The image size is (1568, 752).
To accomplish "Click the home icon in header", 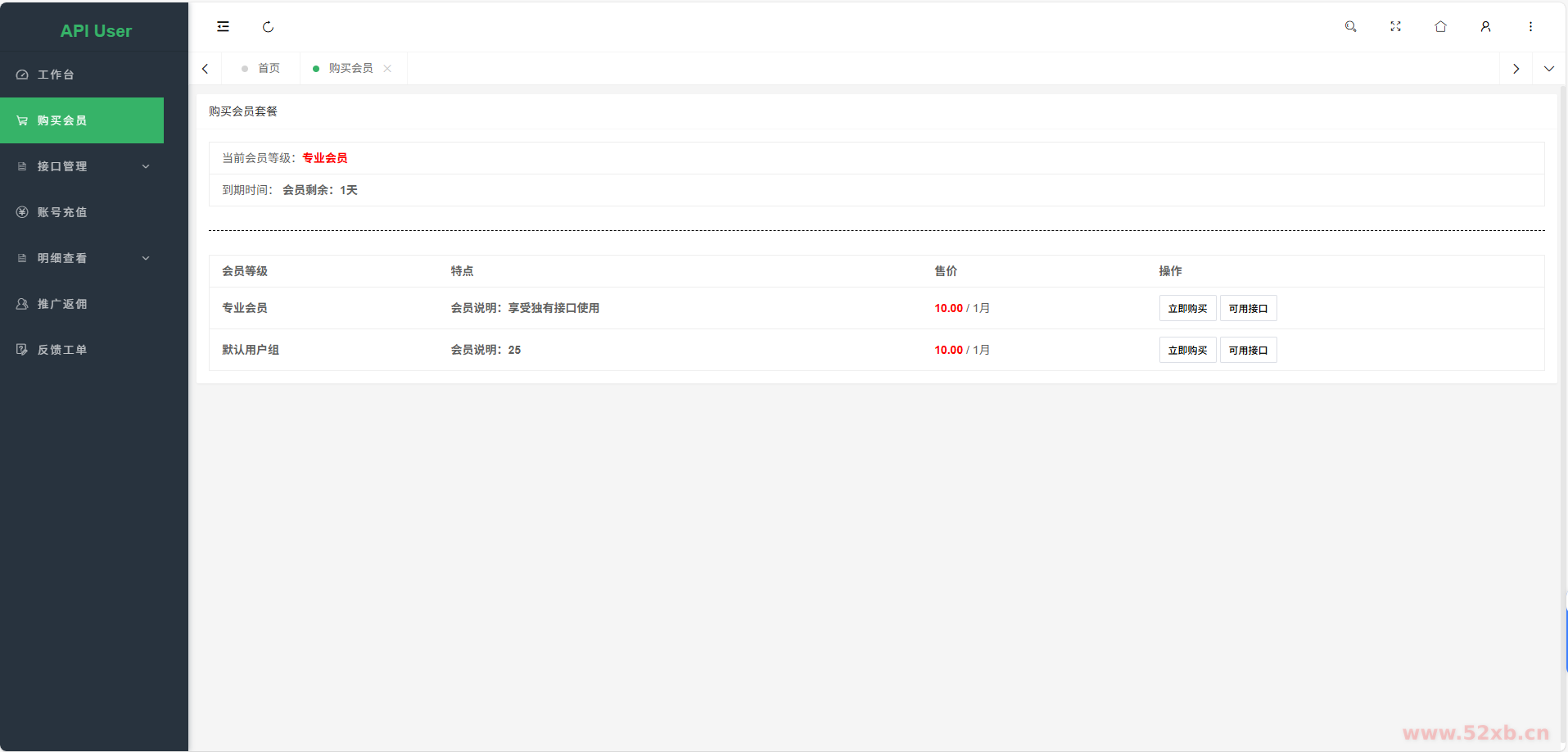I will coord(1440,27).
